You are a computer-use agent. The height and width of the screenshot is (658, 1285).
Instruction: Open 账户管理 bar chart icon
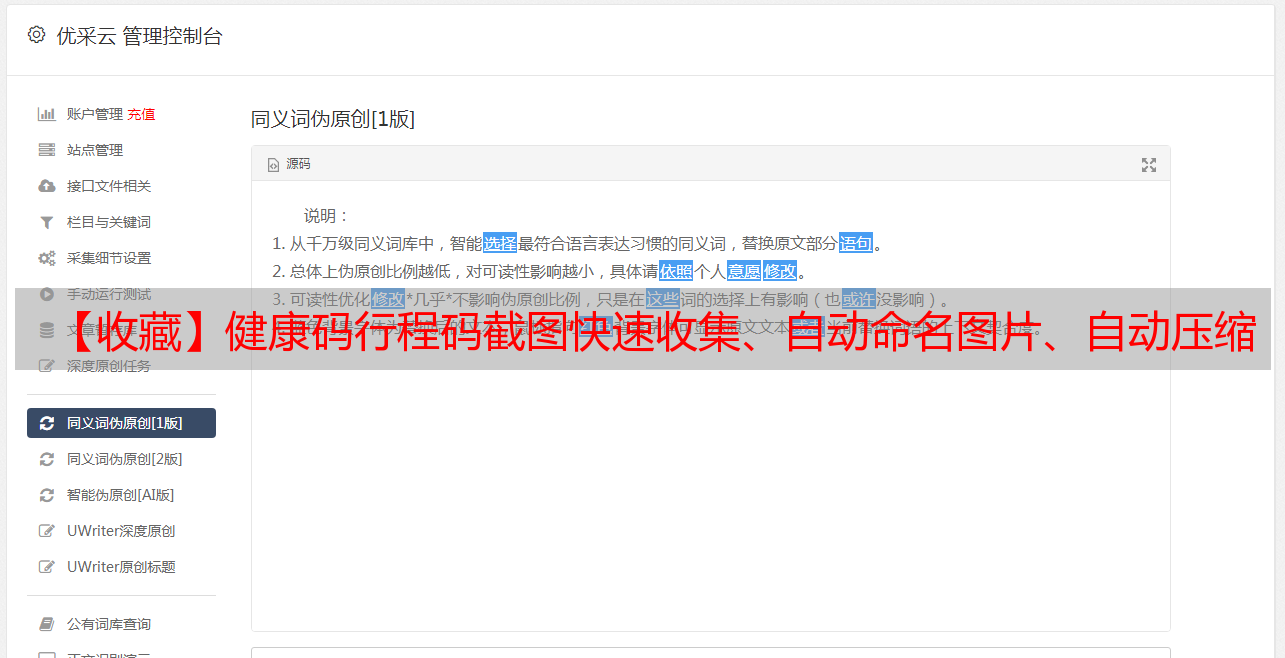click(46, 114)
